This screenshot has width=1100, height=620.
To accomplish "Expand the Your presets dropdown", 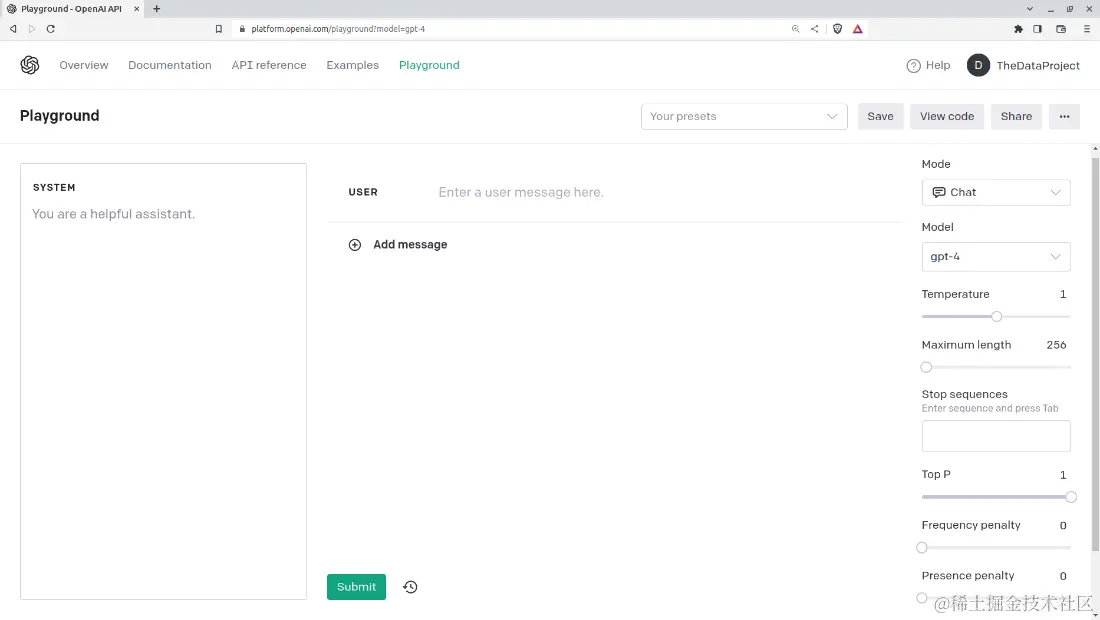I will tap(744, 116).
